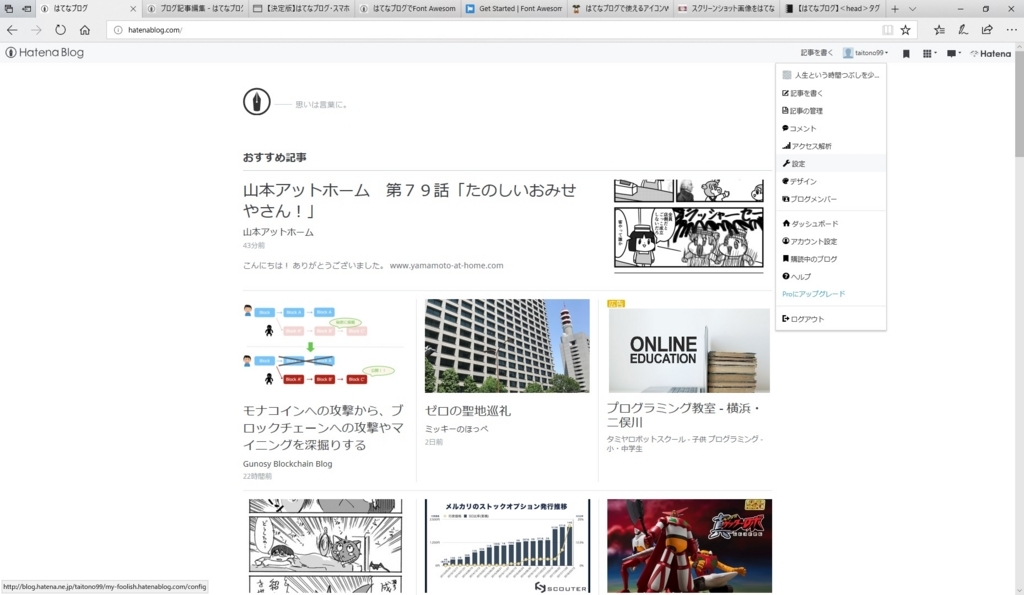The width and height of the screenshot is (1024, 595).
Task: Open プログラミング教室 - 横浜・二俣川 link
Action: 683,415
